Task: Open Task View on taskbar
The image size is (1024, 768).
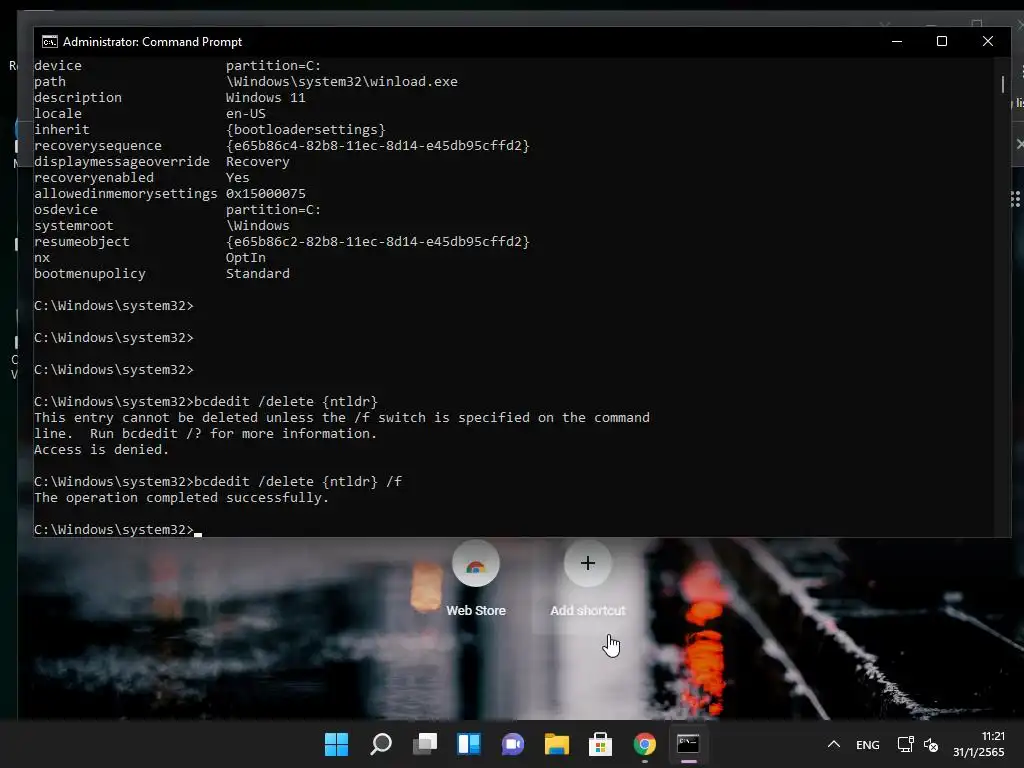Action: 425,744
